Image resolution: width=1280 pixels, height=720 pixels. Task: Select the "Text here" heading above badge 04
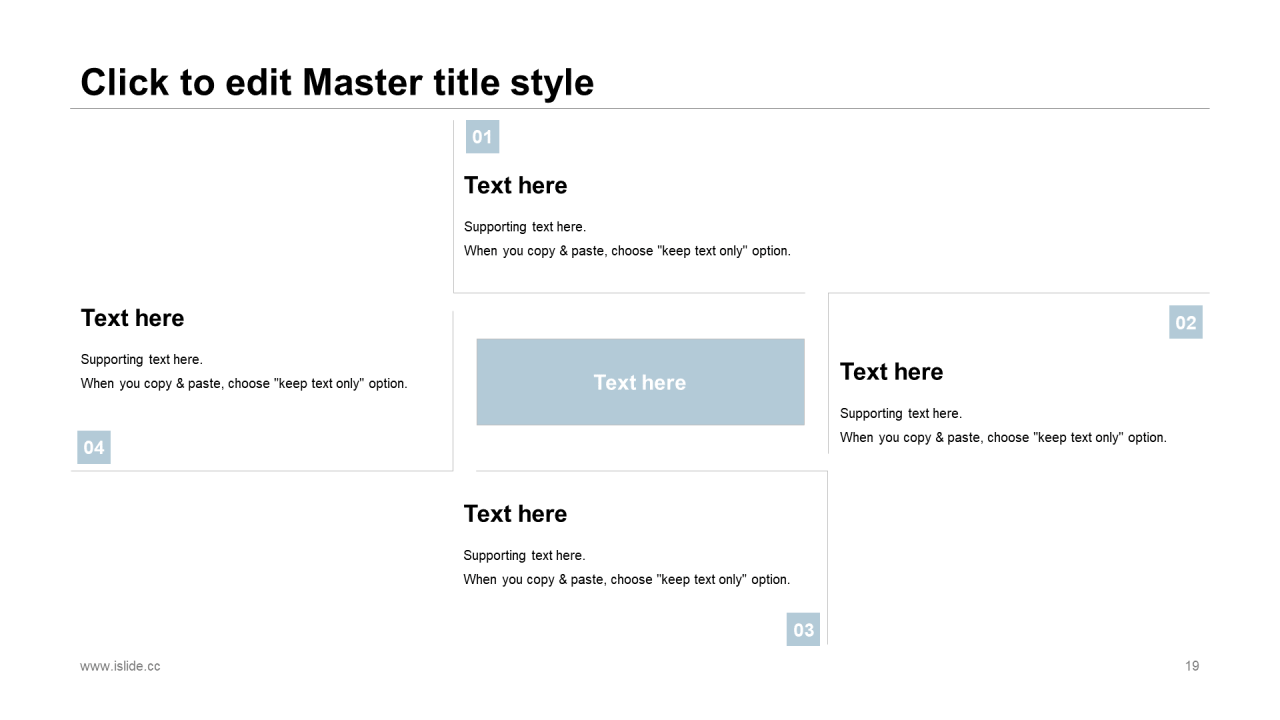click(132, 318)
